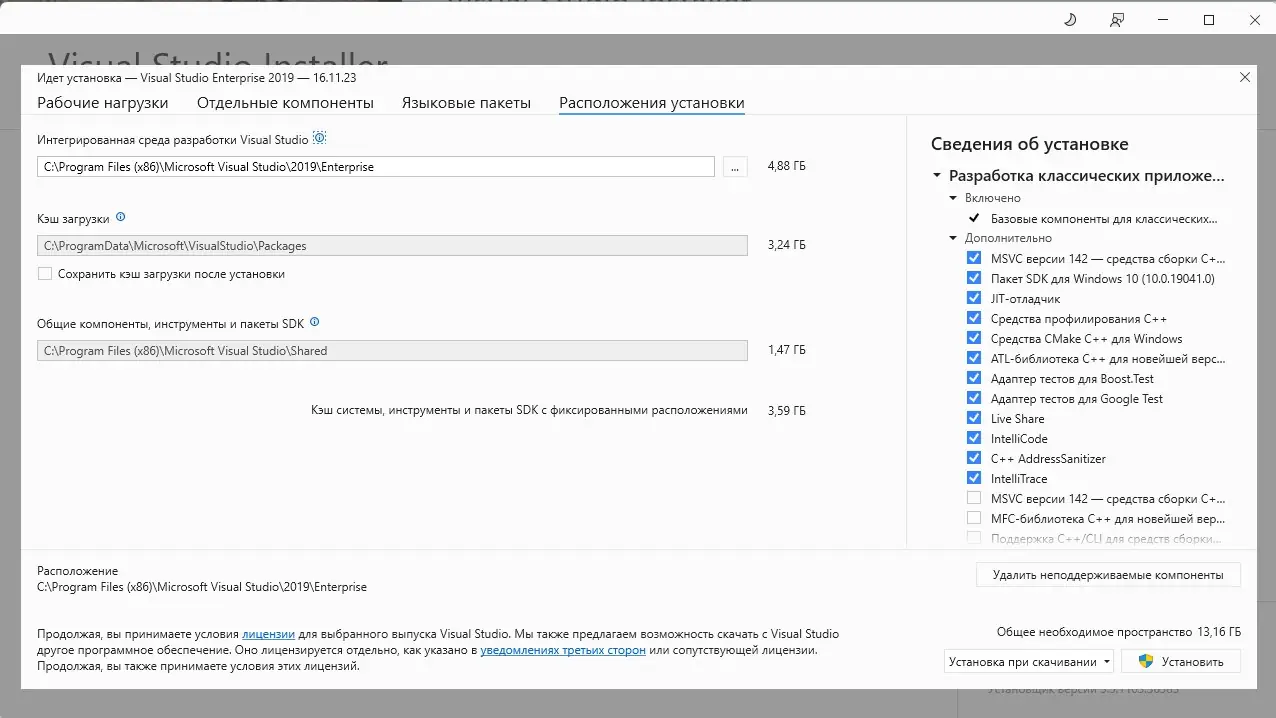1276x718 pixels.
Task: Collapse the Дополнительно subsection
Action: tap(954, 238)
